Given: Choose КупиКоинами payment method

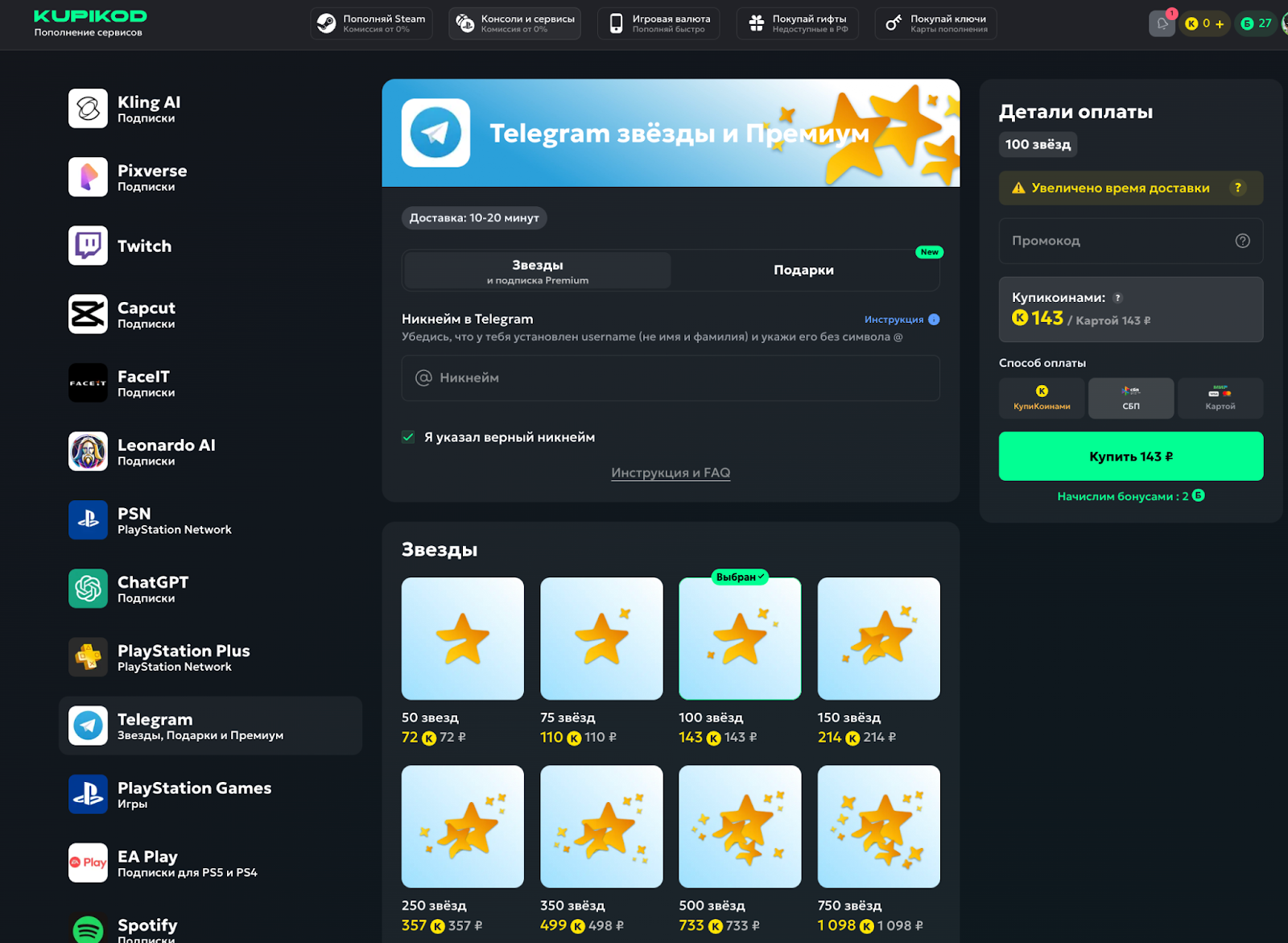Looking at the screenshot, I should (1042, 398).
